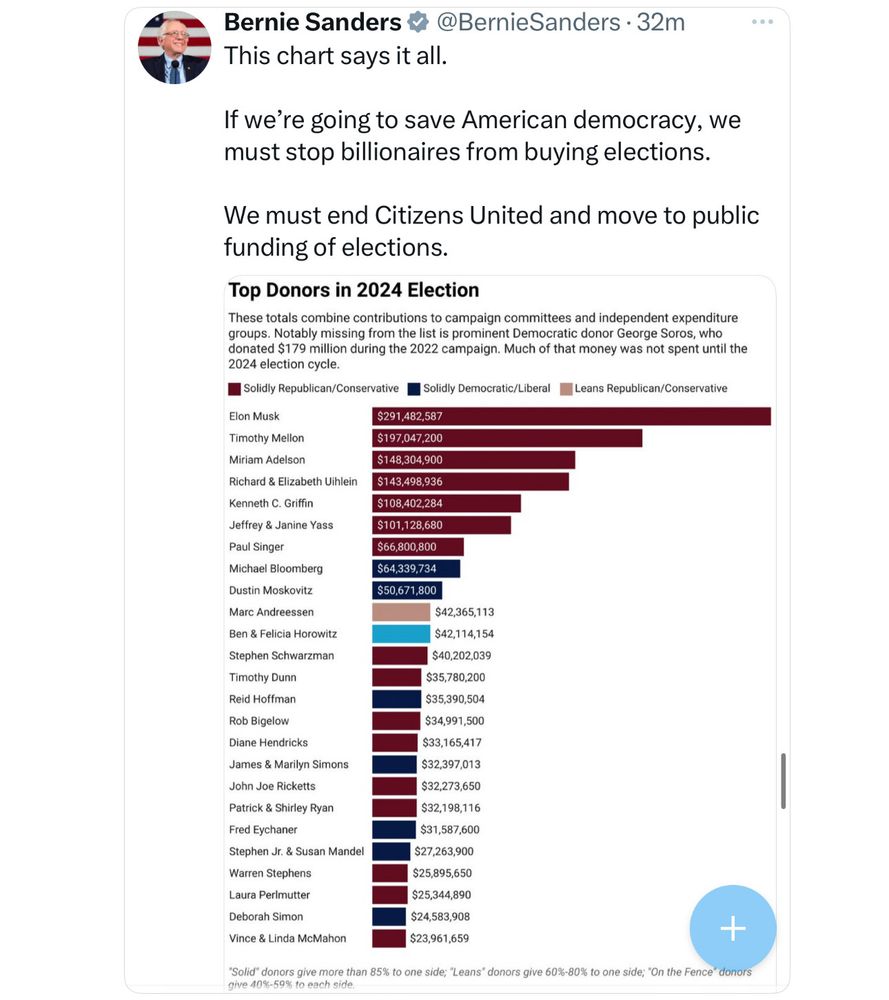Click the Solidly Democratic/Liberal legend swatch
Screen dimensions: 889x1000
click(413, 388)
